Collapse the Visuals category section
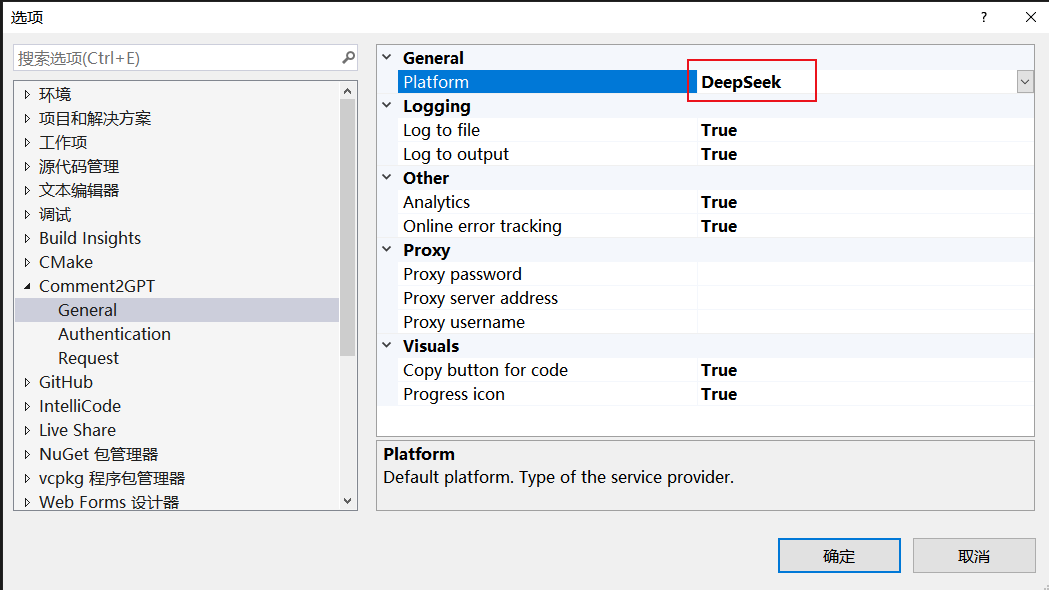The image size is (1049, 590). pyautogui.click(x=388, y=346)
